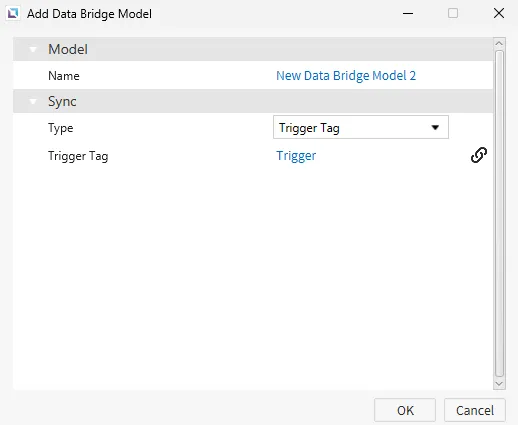Minimize the Add Data Bridge Model window
The width and height of the screenshot is (518, 425).
point(408,13)
